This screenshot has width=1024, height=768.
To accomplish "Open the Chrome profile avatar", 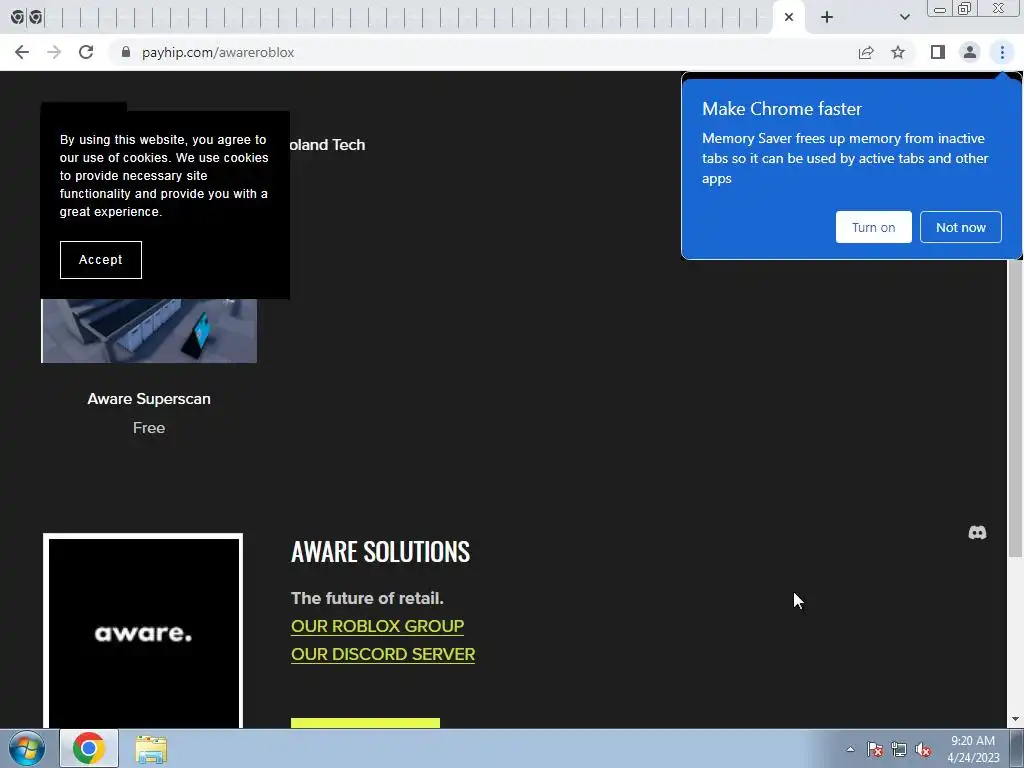I will [970, 52].
